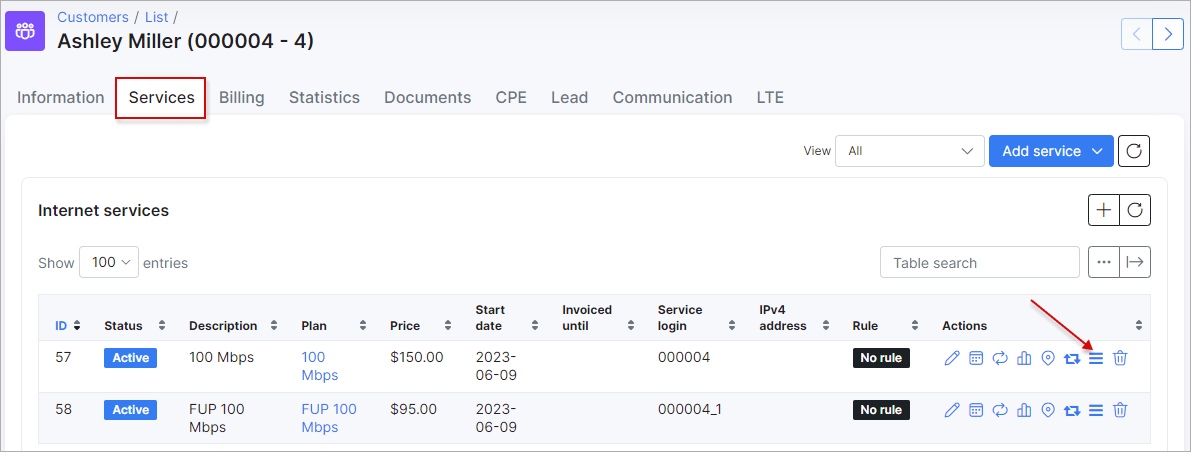Click the circular sync icon for service 58

[x=1000, y=410]
